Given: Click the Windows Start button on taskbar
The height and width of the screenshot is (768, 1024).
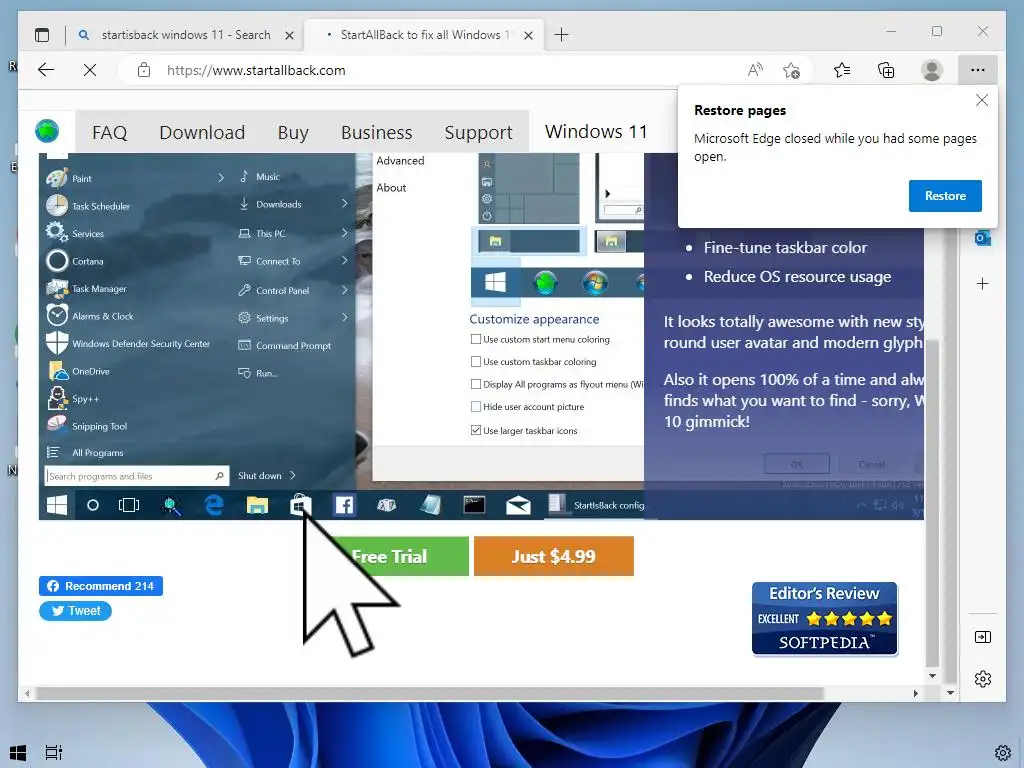Looking at the screenshot, I should pyautogui.click(x=18, y=752).
